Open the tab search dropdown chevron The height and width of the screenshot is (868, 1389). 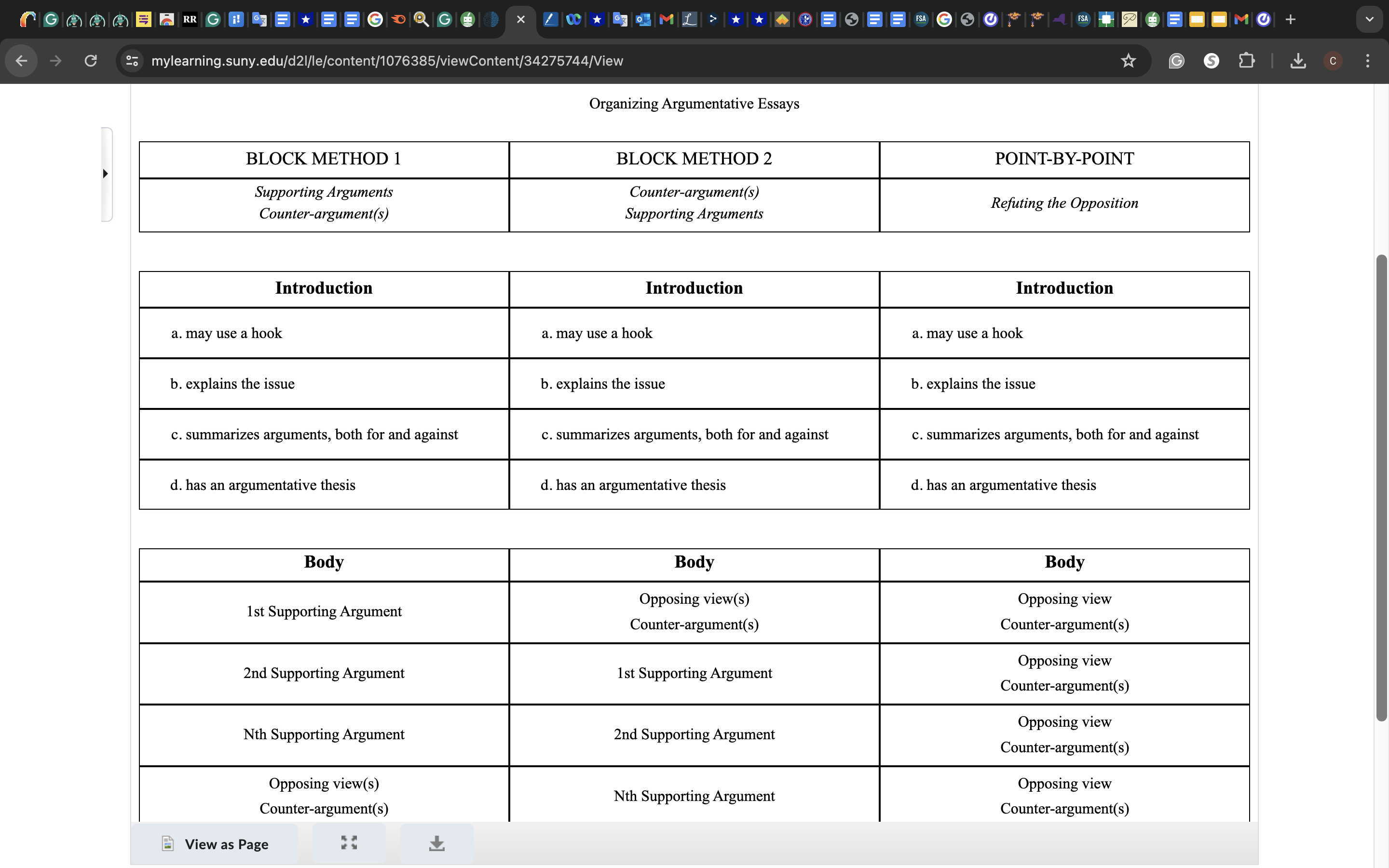pos(1370,19)
